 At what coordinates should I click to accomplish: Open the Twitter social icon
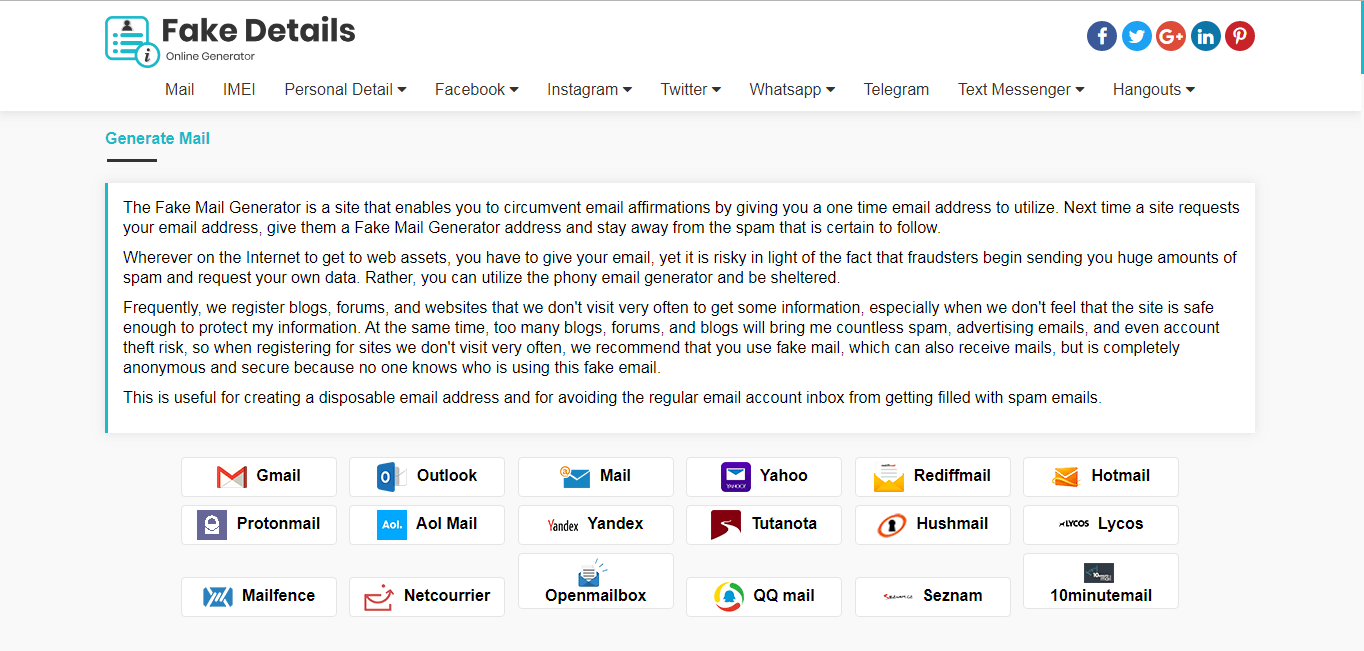coord(1136,37)
